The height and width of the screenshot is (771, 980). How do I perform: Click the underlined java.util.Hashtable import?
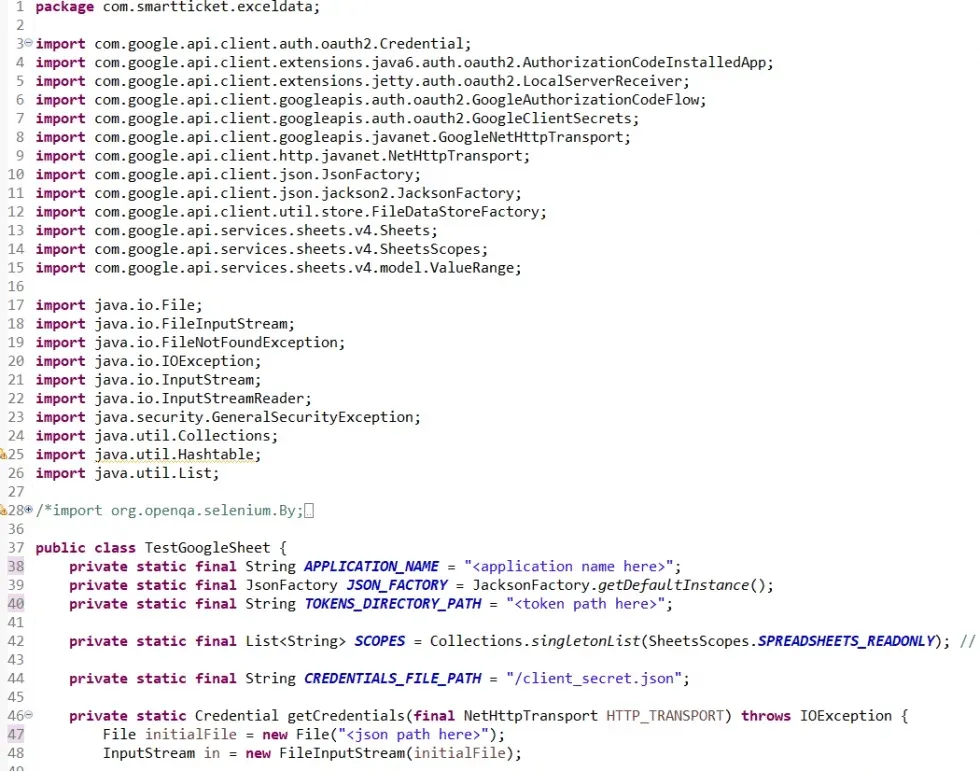pos(174,455)
